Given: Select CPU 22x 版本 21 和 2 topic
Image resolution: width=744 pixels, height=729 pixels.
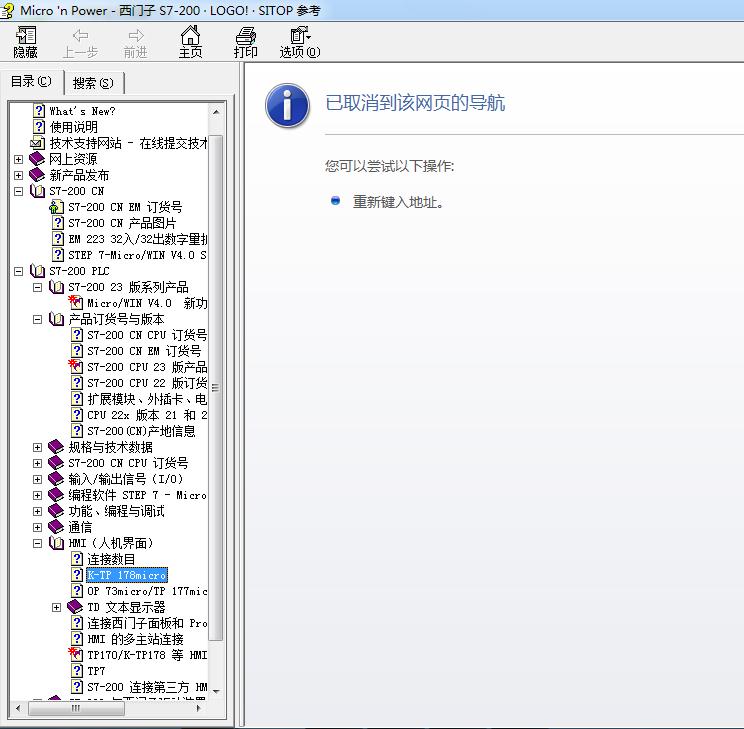Looking at the screenshot, I should pyautogui.click(x=147, y=415).
